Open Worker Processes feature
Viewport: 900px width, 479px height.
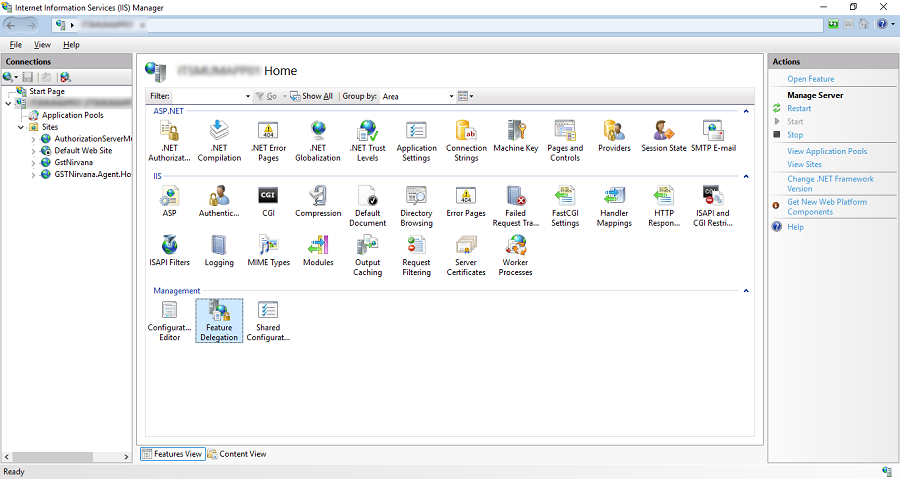(515, 255)
